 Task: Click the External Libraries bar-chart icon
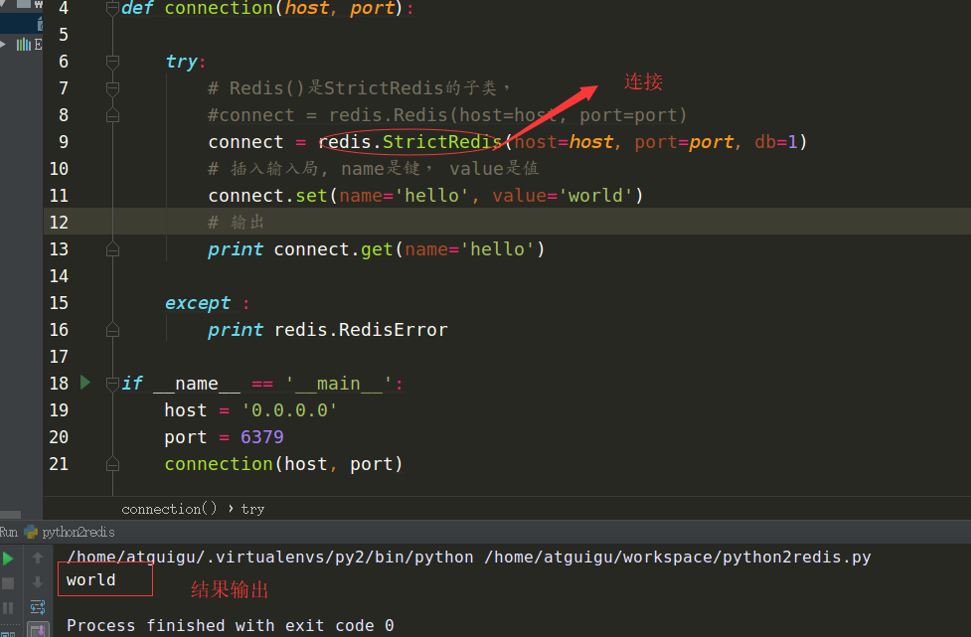[24, 45]
